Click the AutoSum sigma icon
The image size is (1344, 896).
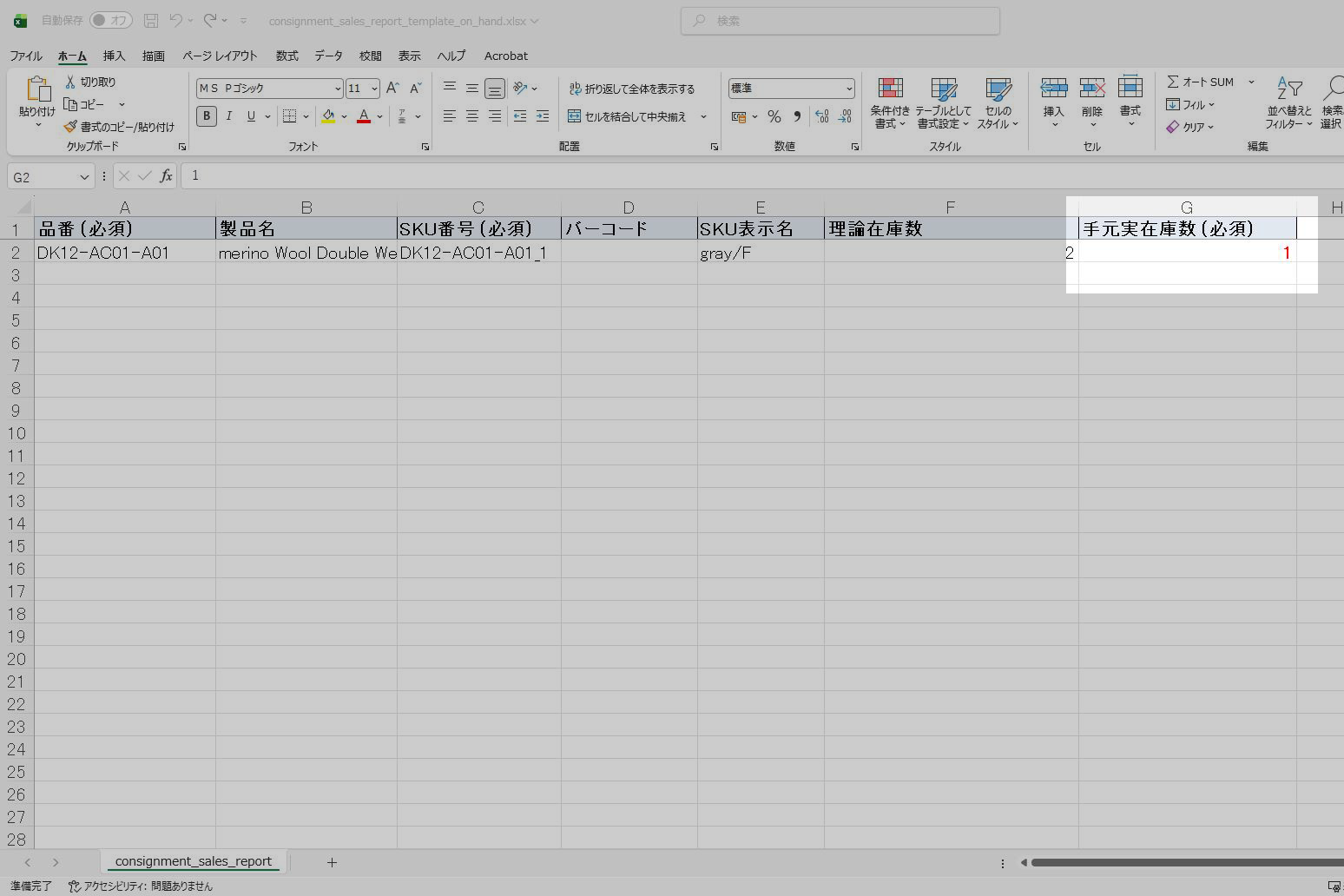1173,82
